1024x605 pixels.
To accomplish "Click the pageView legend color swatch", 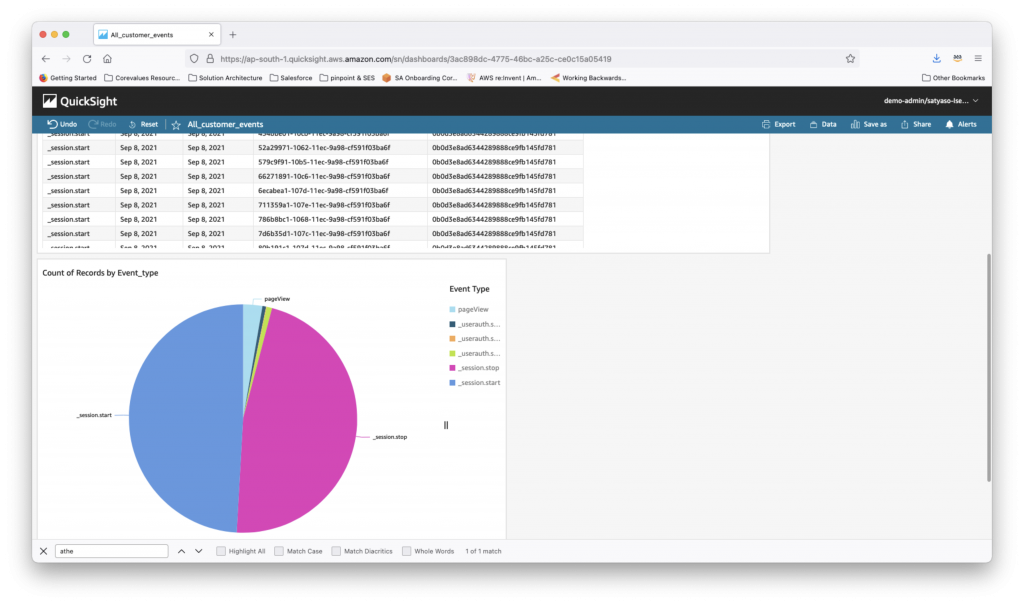I will pos(452,310).
